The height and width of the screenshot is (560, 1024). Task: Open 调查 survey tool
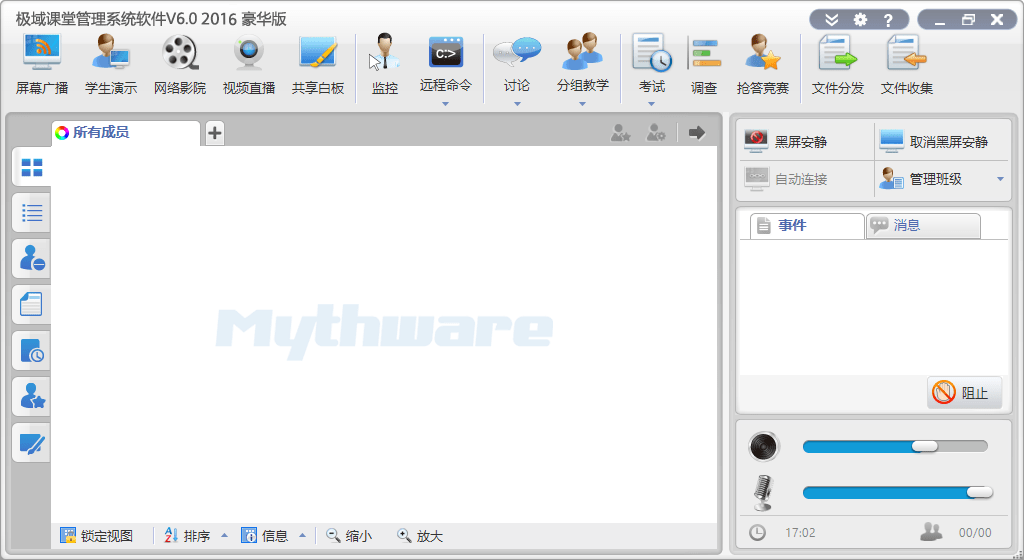pyautogui.click(x=704, y=65)
